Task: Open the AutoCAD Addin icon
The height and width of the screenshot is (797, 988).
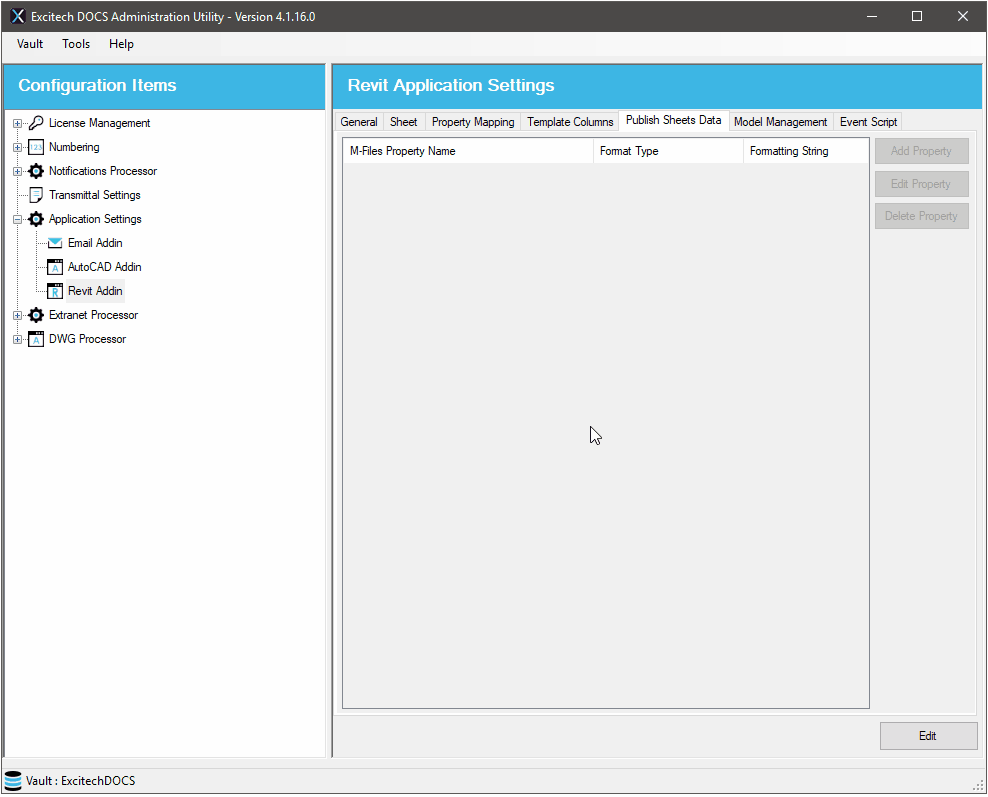Action: click(x=54, y=267)
